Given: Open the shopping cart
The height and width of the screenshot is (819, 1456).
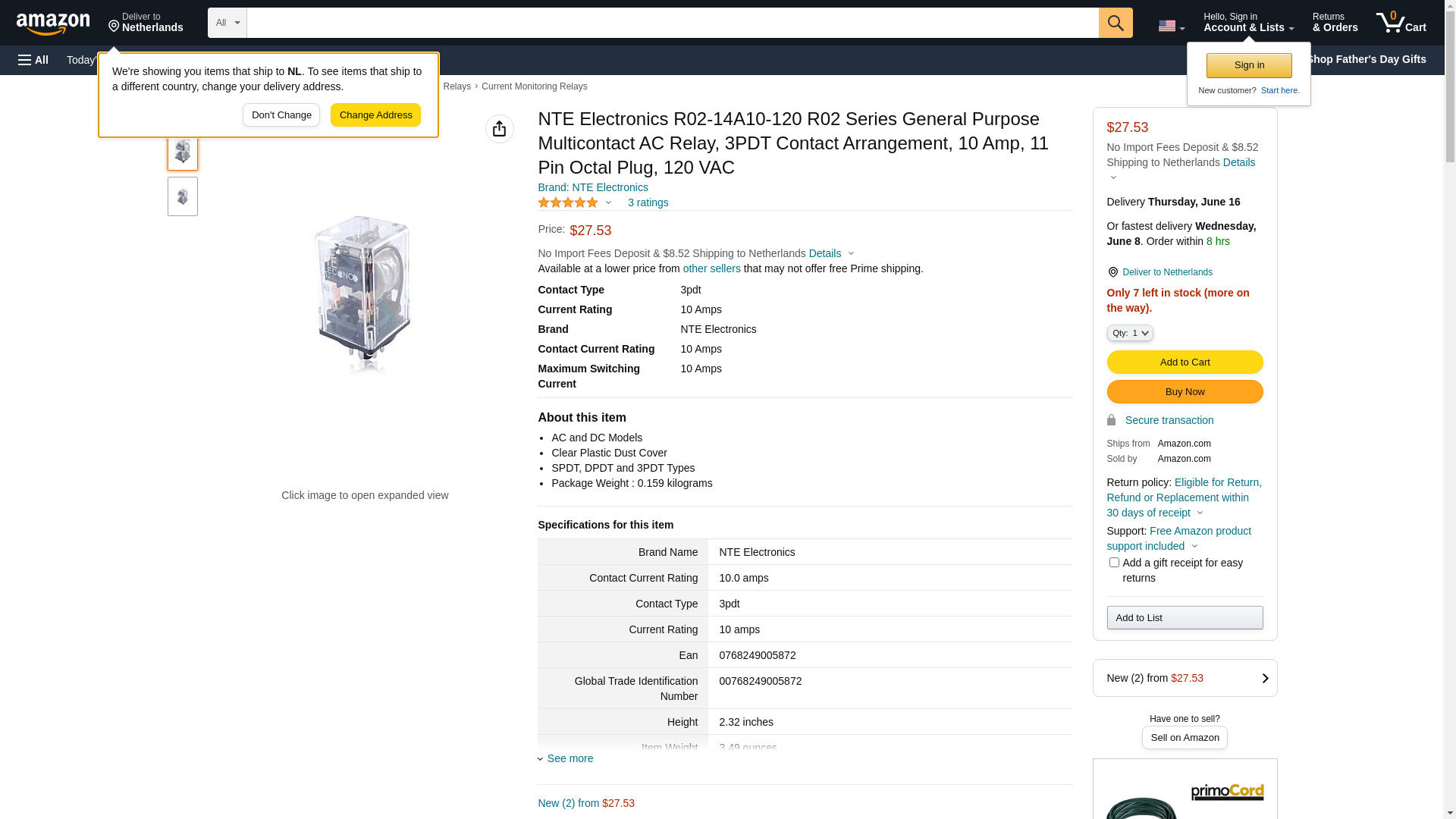Looking at the screenshot, I should (x=1401, y=23).
